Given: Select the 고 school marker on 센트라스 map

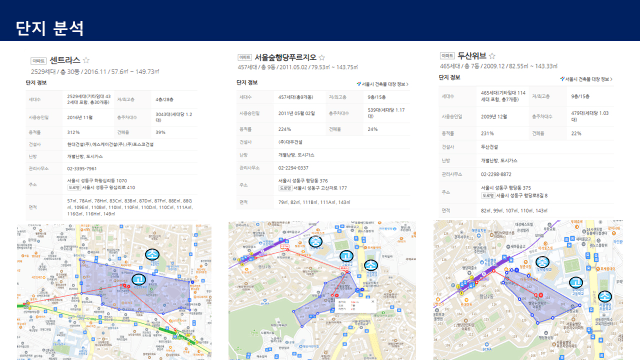Looking at the screenshot, I should [x=139, y=280].
